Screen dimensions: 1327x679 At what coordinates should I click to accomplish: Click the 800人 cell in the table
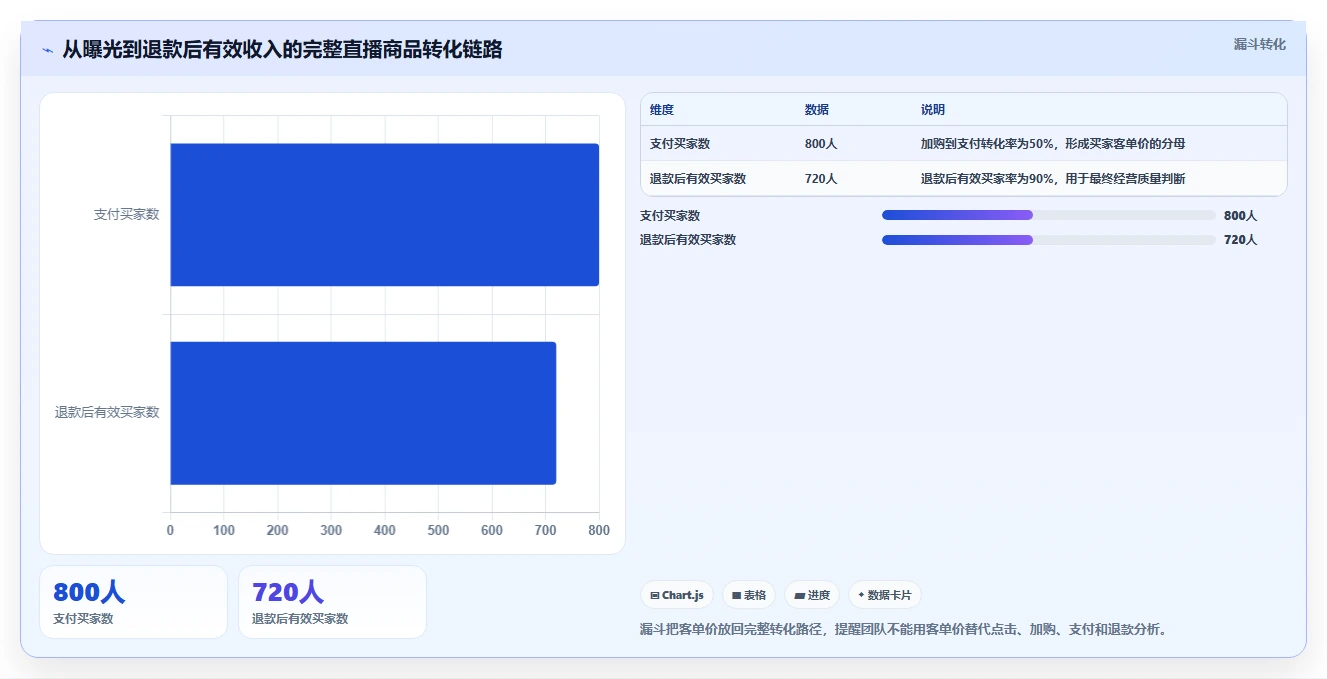coord(821,144)
